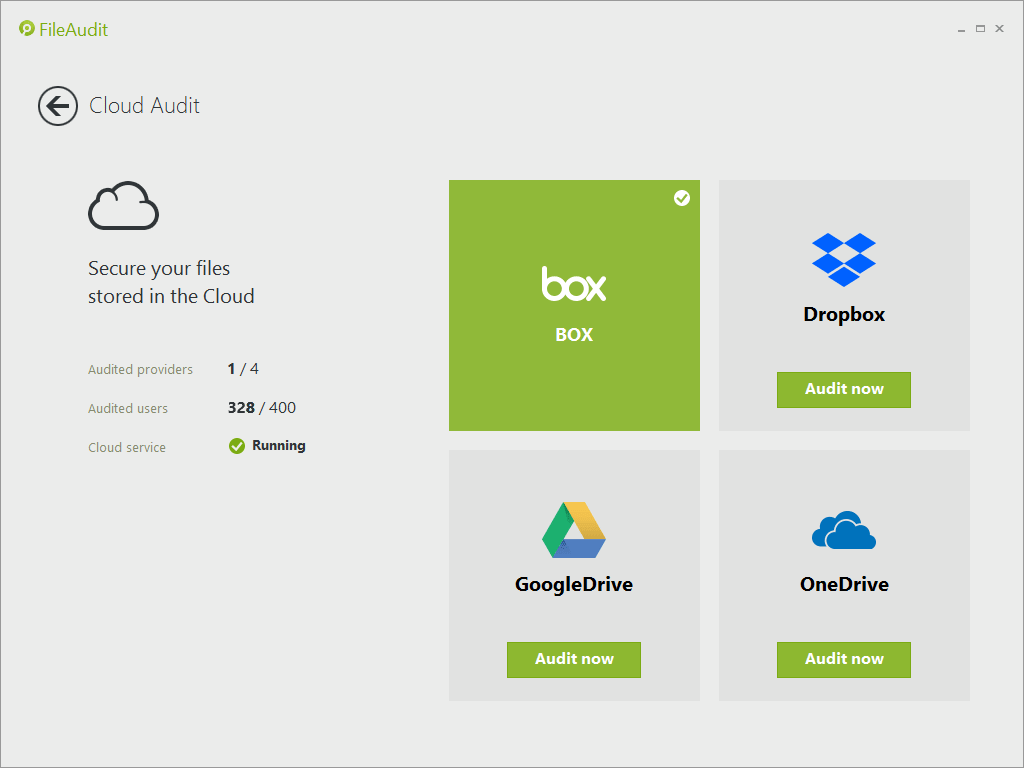Click the green Running status checkmark
The image size is (1024, 768).
coord(237,446)
